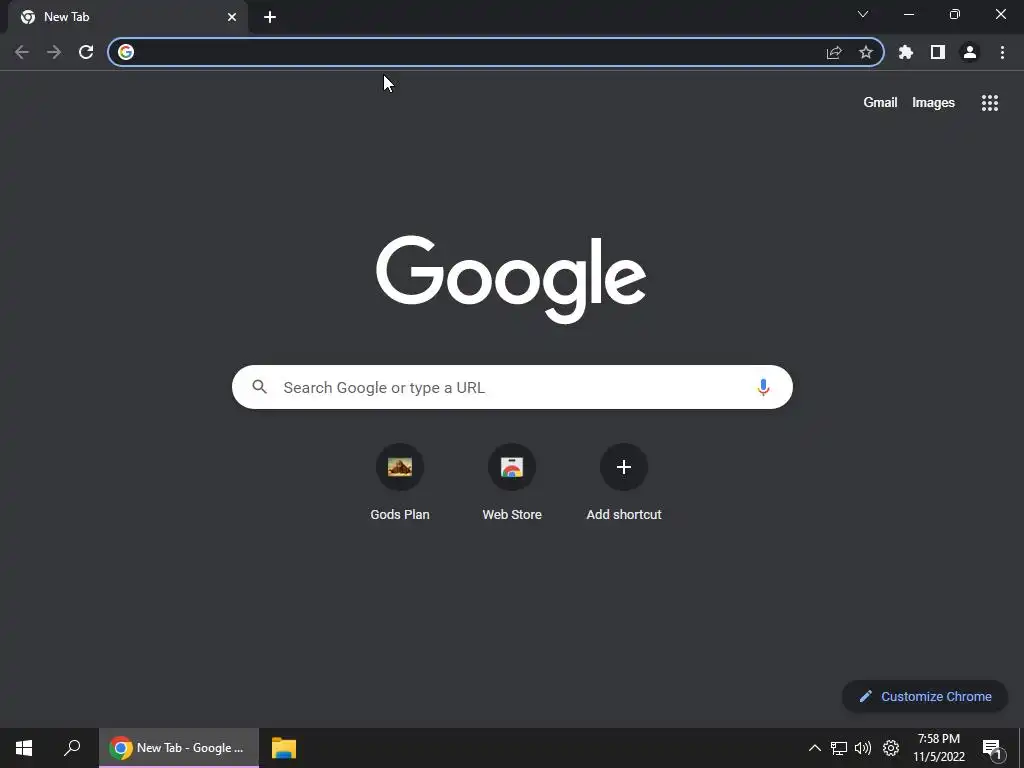Open the Gods Plan shortcut
The height and width of the screenshot is (768, 1024).
point(400,483)
